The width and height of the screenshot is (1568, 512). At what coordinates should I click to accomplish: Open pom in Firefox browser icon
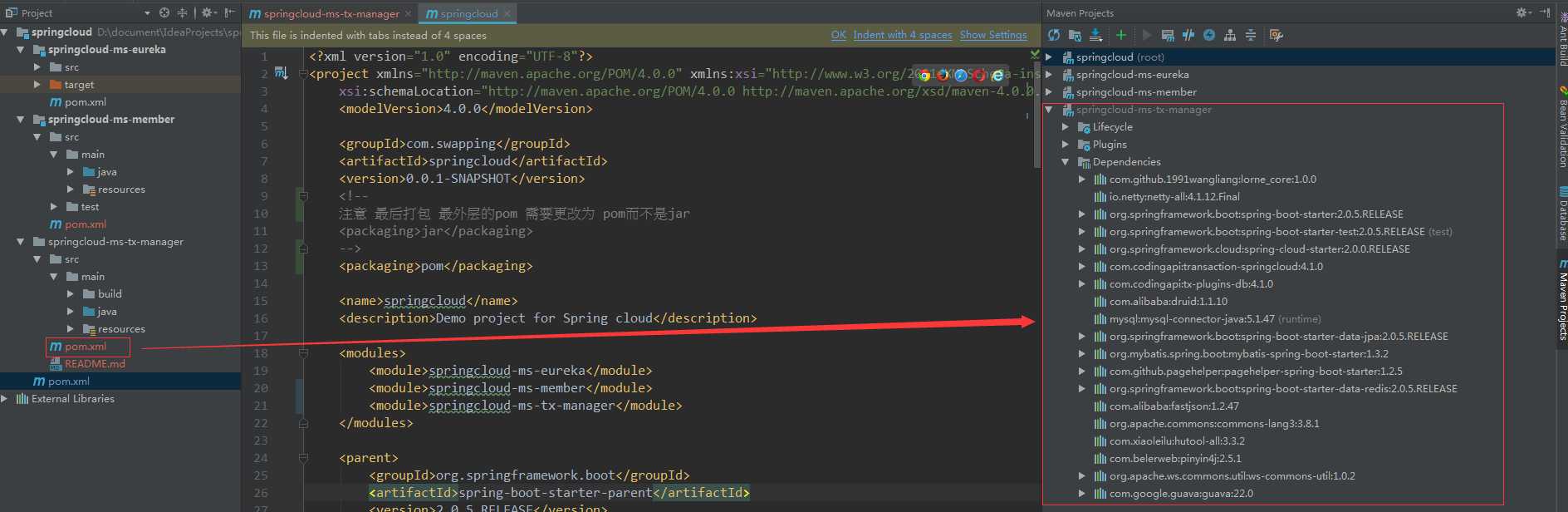pyautogui.click(x=943, y=75)
